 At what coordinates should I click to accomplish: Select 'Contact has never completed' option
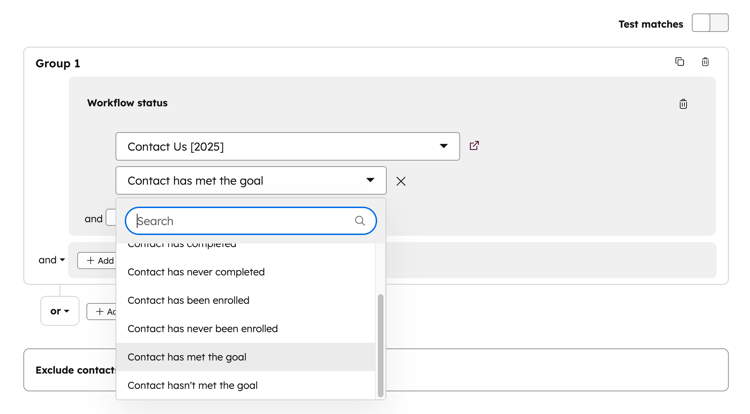[x=245, y=272]
